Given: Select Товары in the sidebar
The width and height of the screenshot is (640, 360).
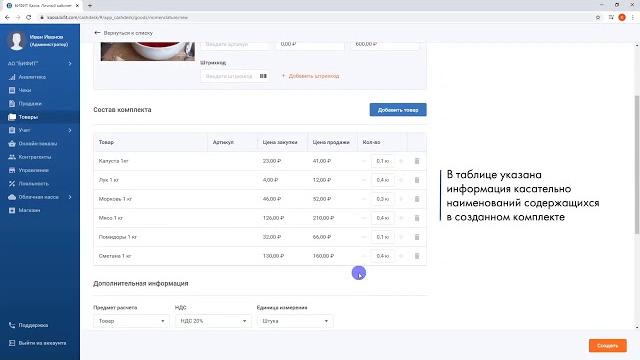Looking at the screenshot, I should tap(28, 117).
